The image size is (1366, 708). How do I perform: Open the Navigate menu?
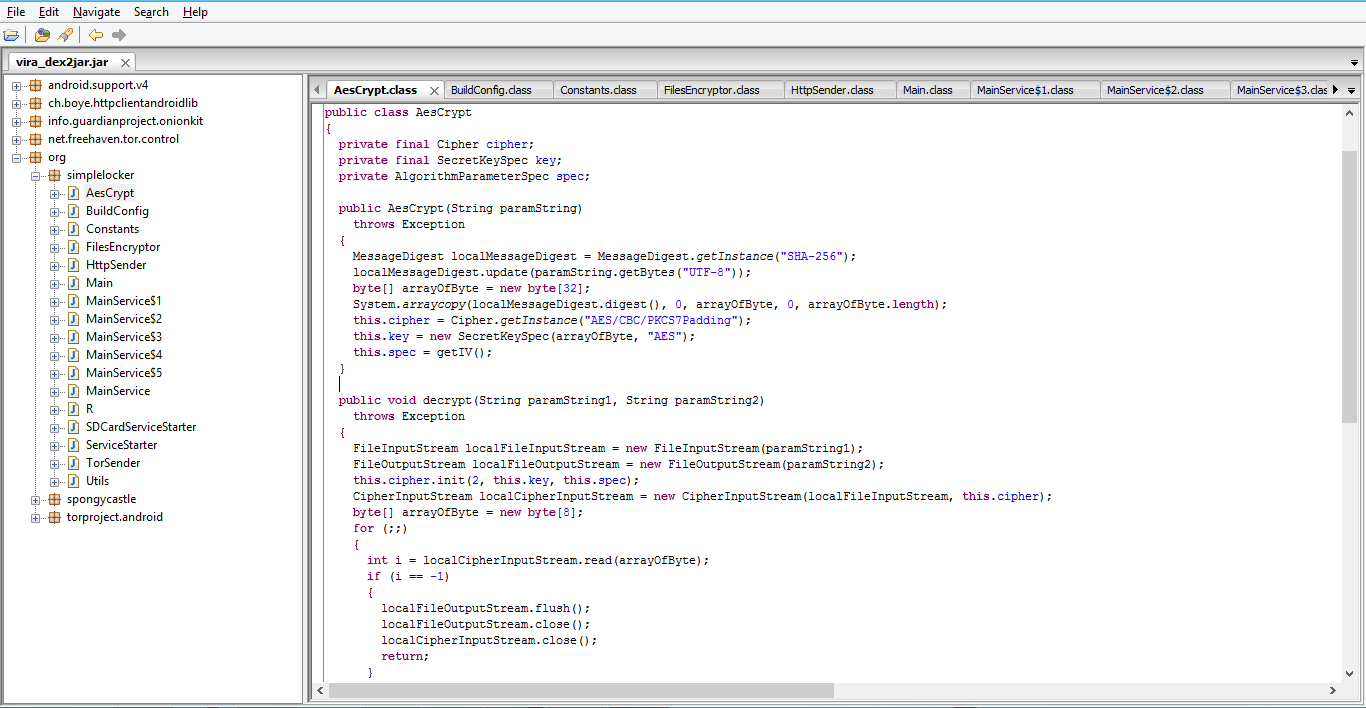[x=96, y=12]
